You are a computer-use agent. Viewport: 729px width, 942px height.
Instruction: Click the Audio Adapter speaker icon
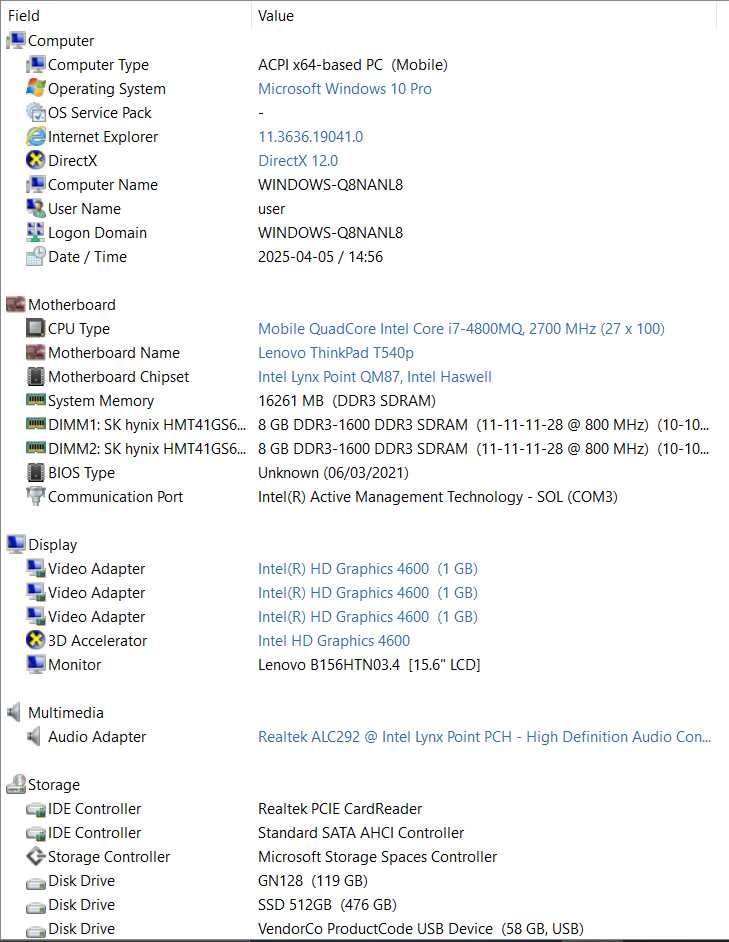(34, 737)
